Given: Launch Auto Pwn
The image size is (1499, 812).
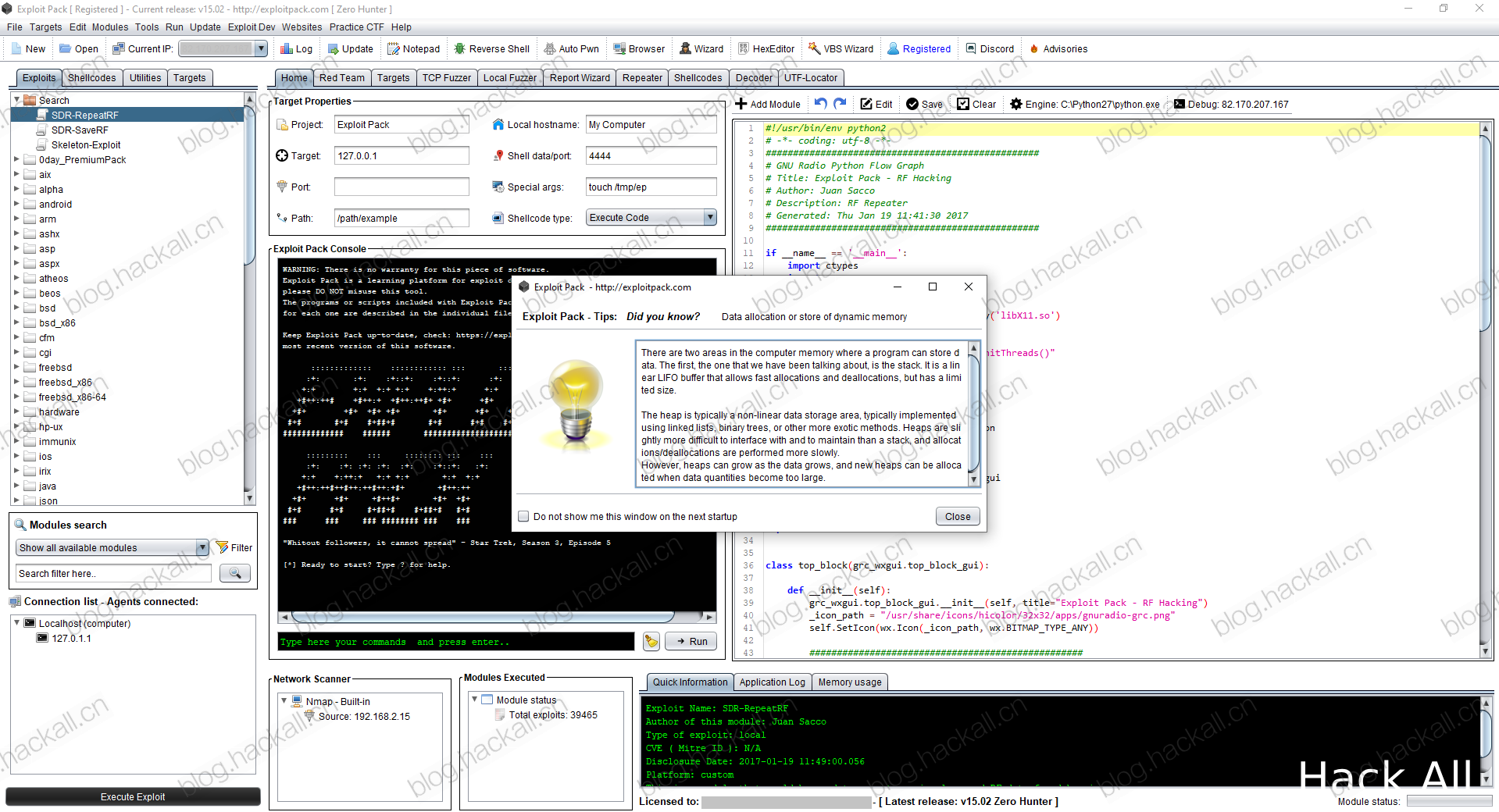Looking at the screenshot, I should [x=571, y=48].
